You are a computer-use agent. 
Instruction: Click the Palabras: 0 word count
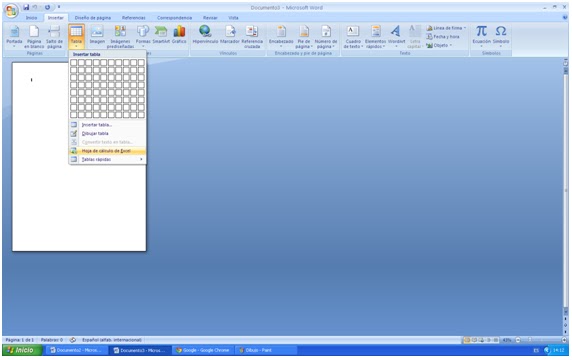(52, 340)
